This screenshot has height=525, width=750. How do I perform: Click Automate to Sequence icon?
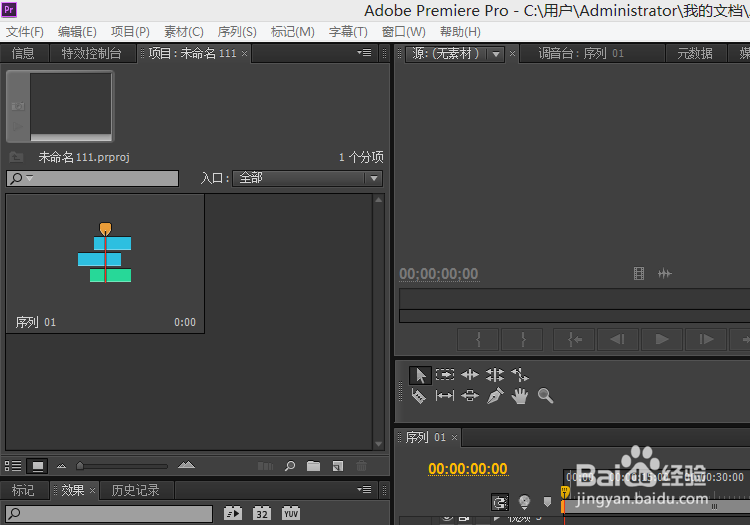pyautogui.click(x=265, y=466)
